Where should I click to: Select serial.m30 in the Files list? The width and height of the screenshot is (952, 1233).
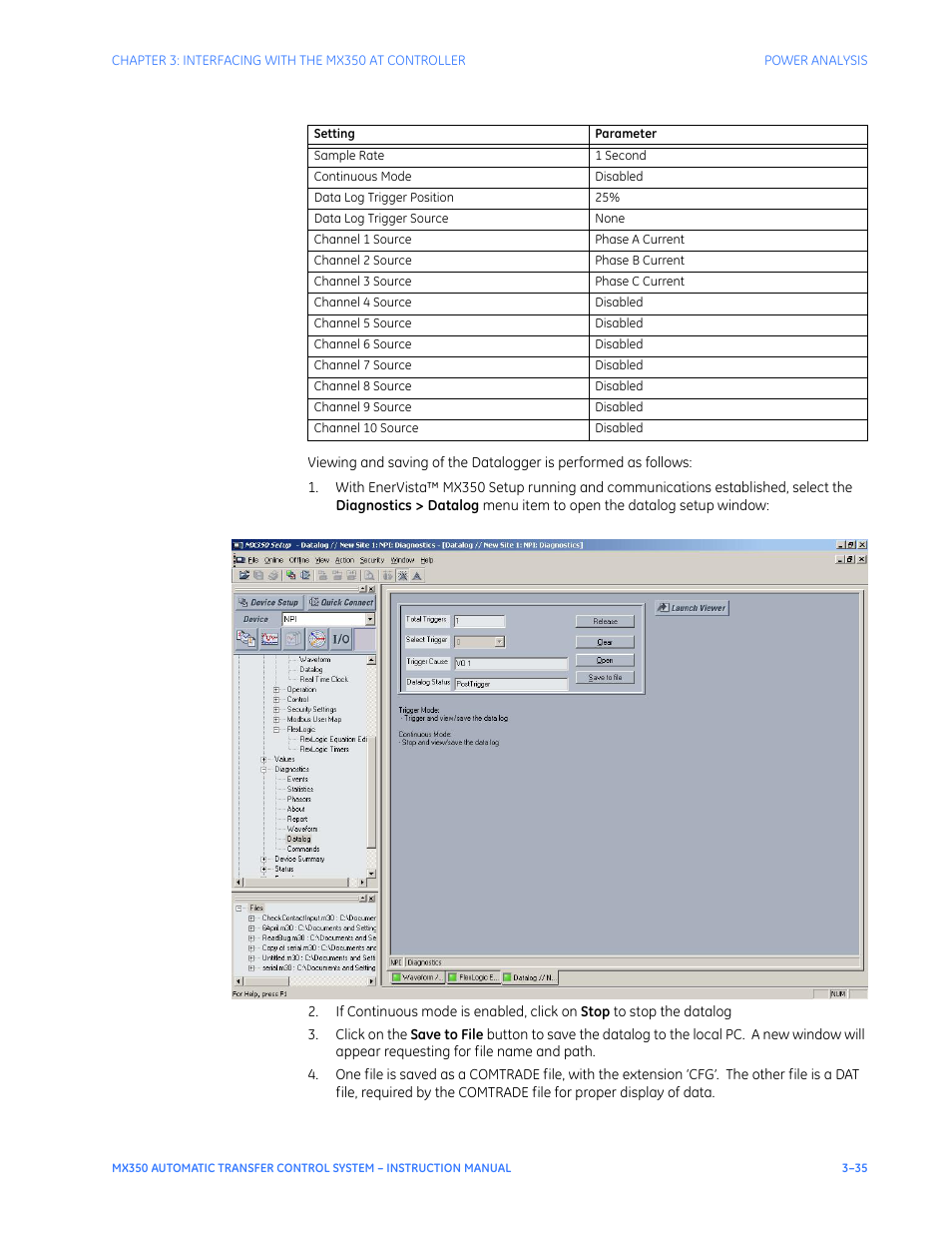tap(319, 968)
